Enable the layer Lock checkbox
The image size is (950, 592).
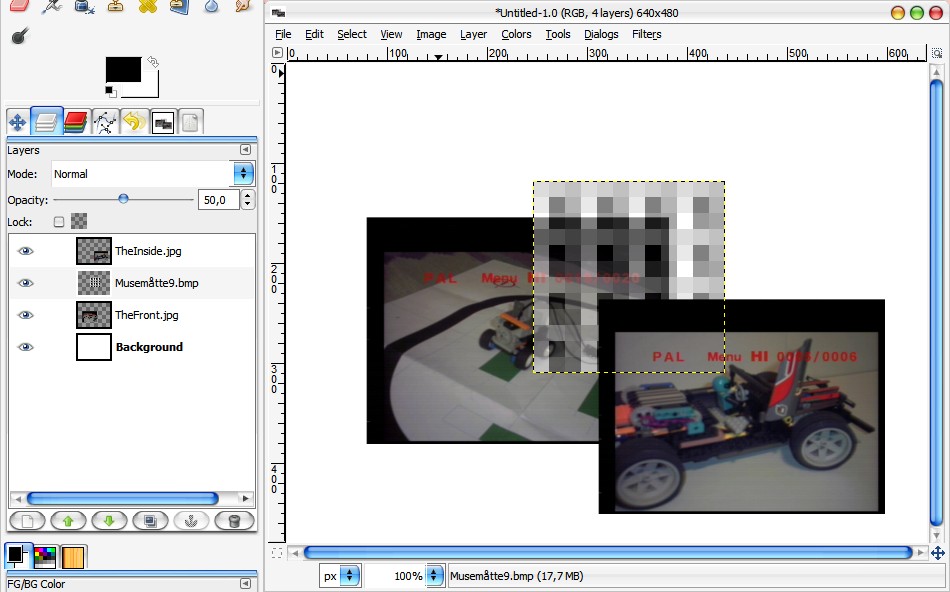tap(59, 222)
